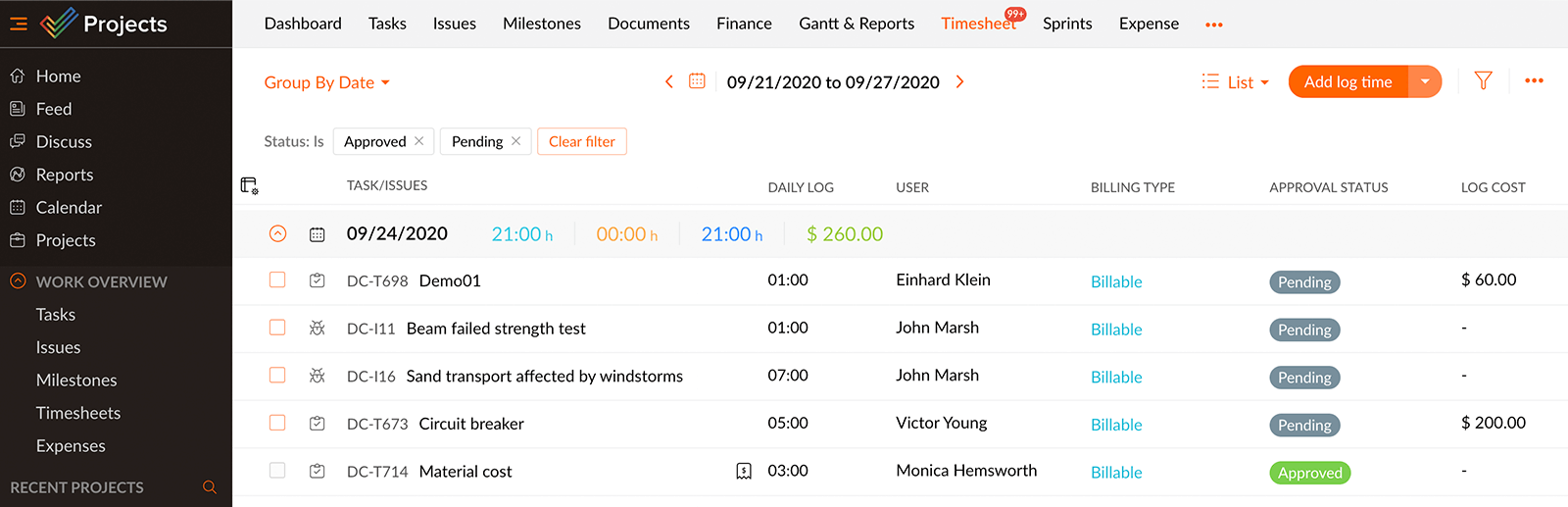
Task: Tick the Beam failed strength test checkbox
Action: (x=277, y=328)
